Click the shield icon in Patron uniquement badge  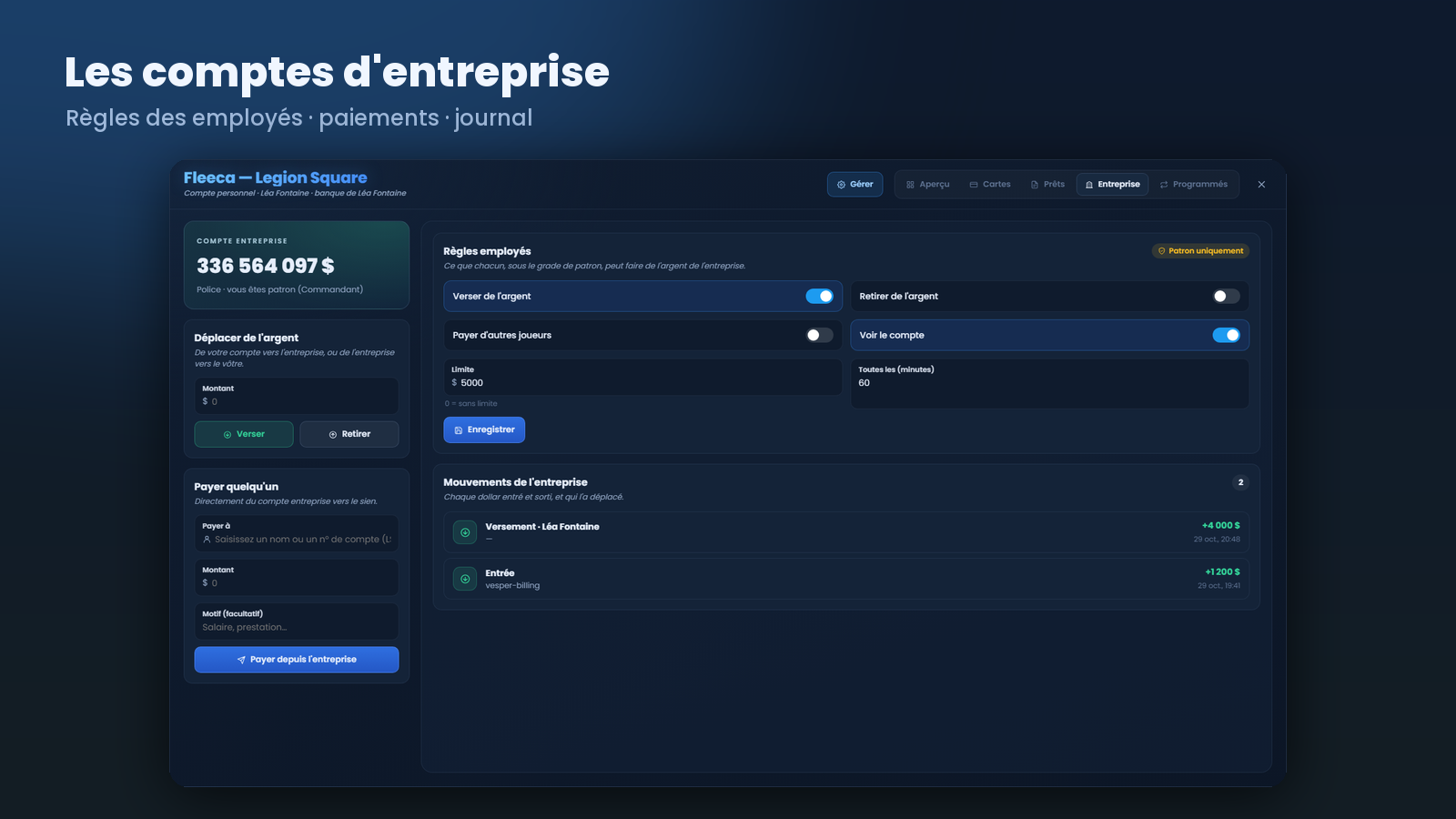tap(1161, 251)
